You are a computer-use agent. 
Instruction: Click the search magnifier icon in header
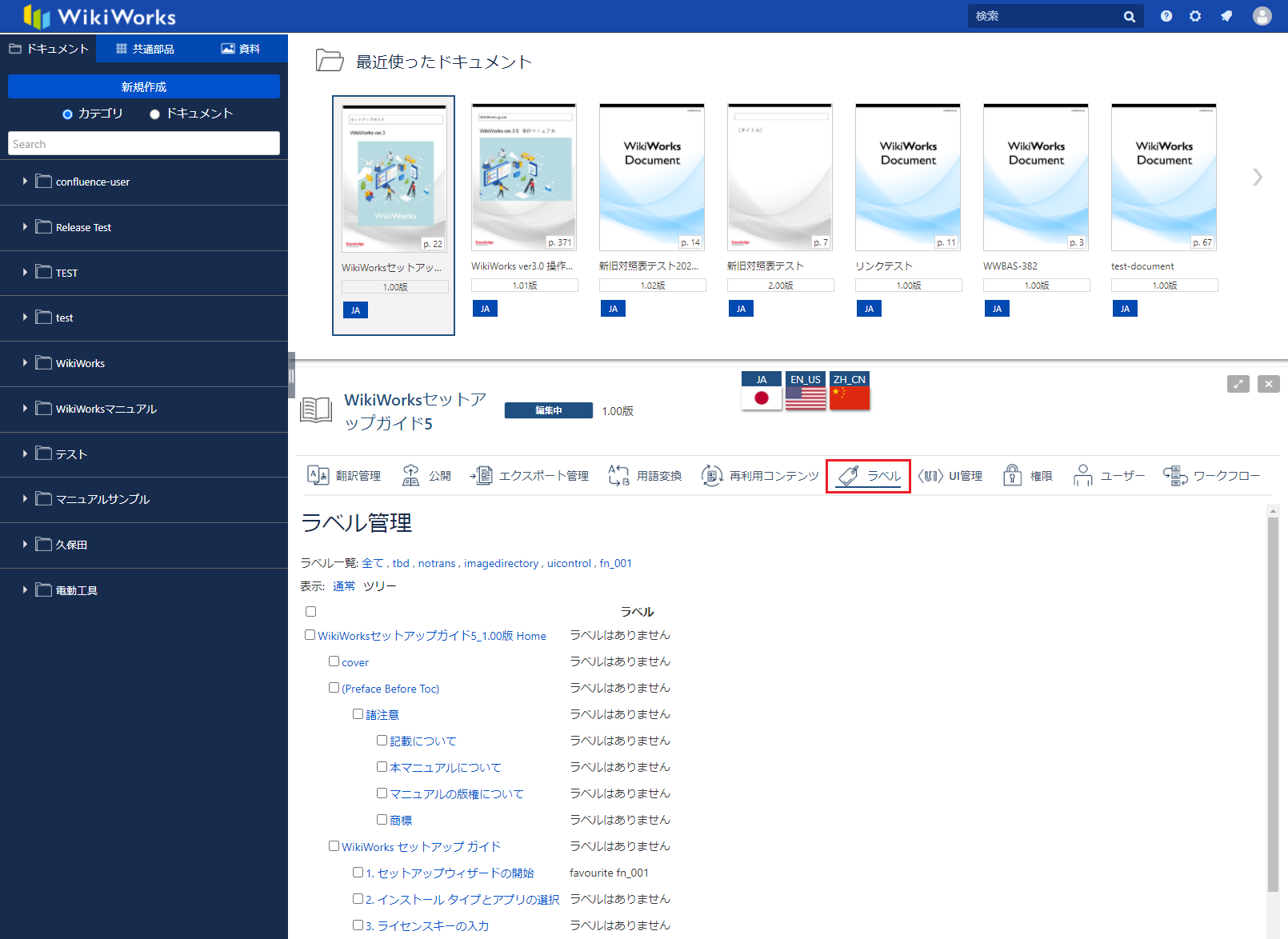1129,16
